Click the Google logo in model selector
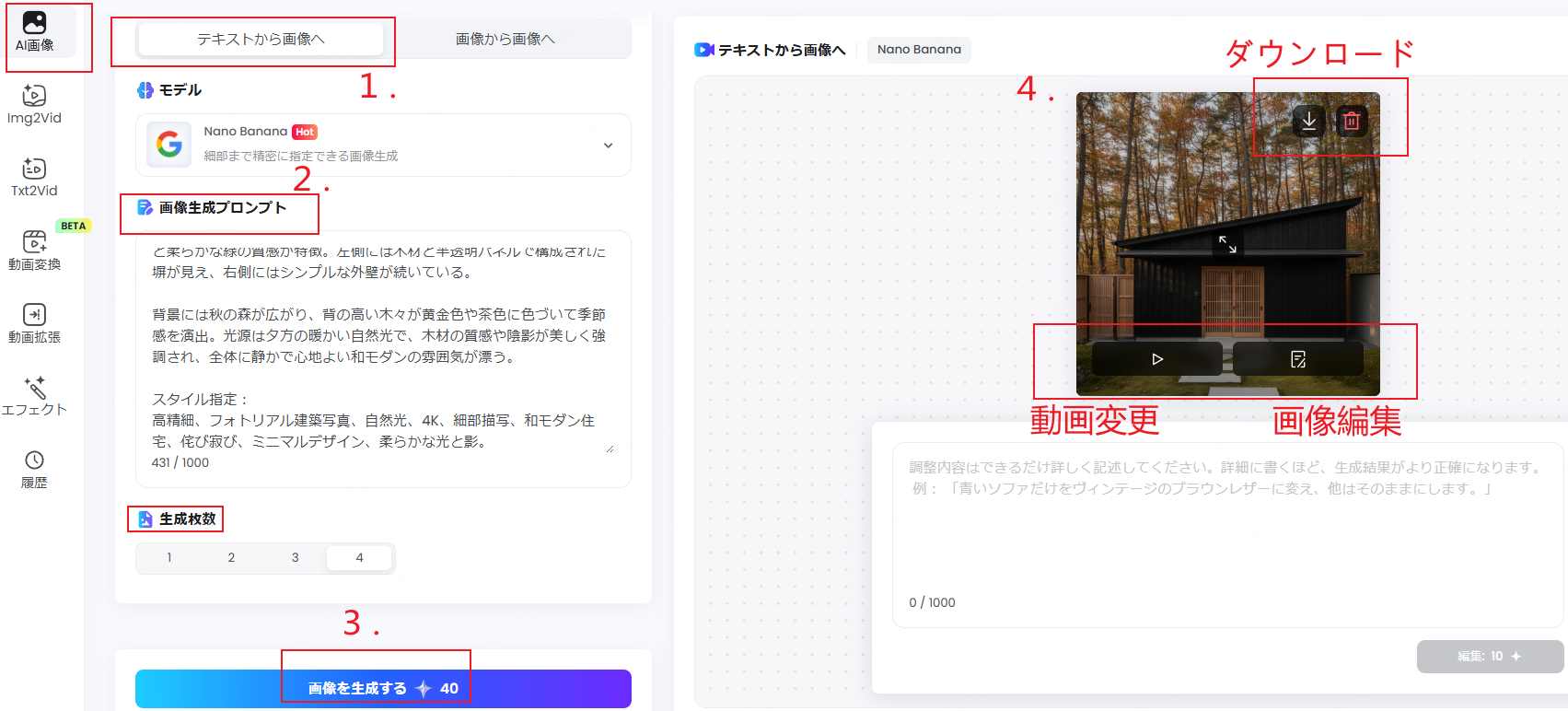The image size is (1568, 711). (169, 144)
